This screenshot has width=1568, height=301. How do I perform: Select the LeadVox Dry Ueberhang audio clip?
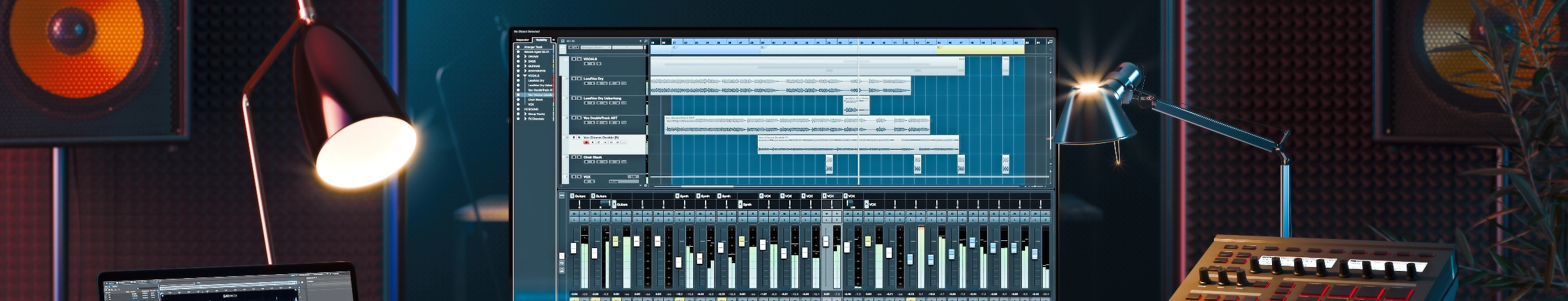(x=856, y=105)
